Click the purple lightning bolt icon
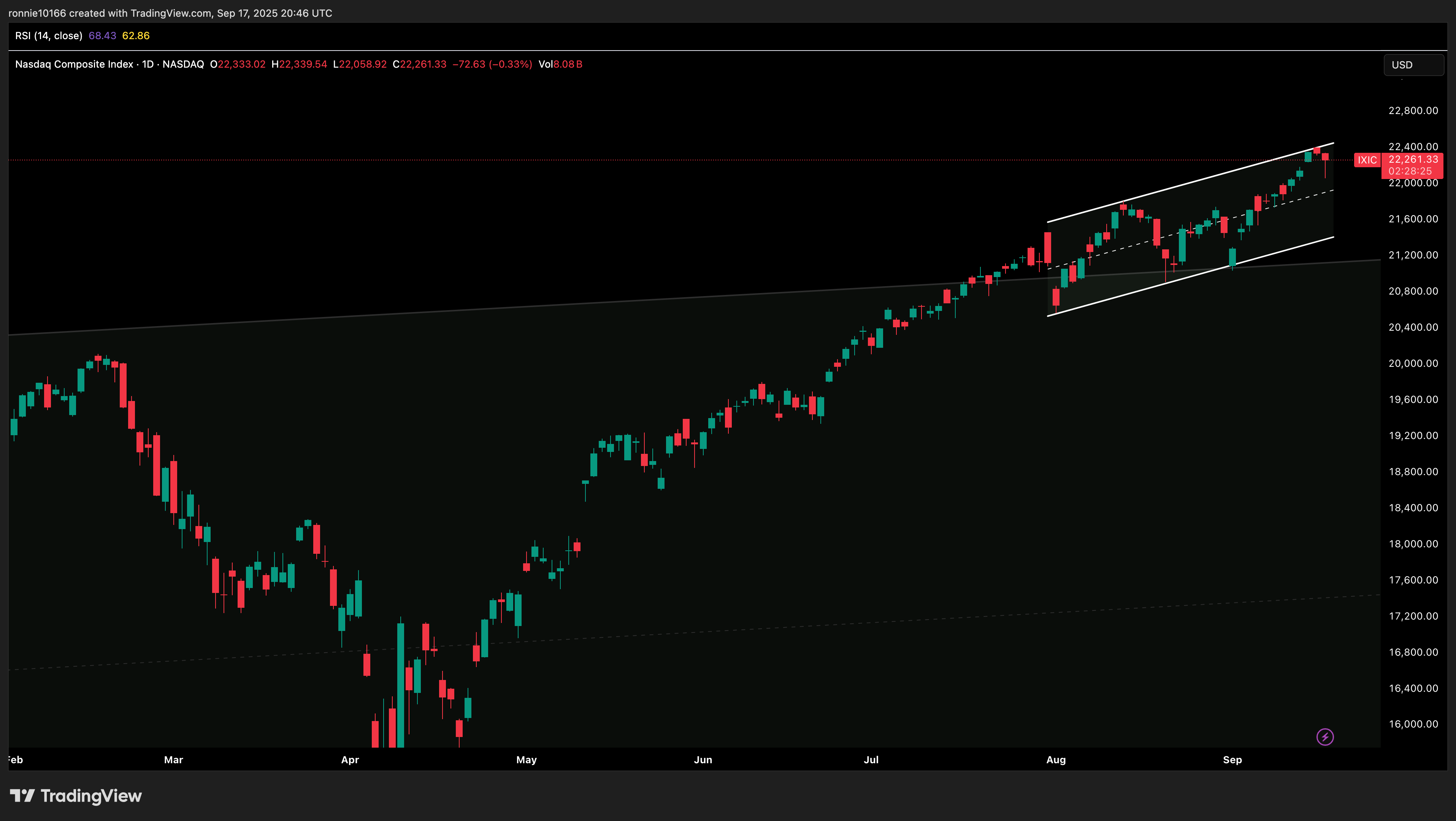The height and width of the screenshot is (821, 1456). click(x=1325, y=737)
